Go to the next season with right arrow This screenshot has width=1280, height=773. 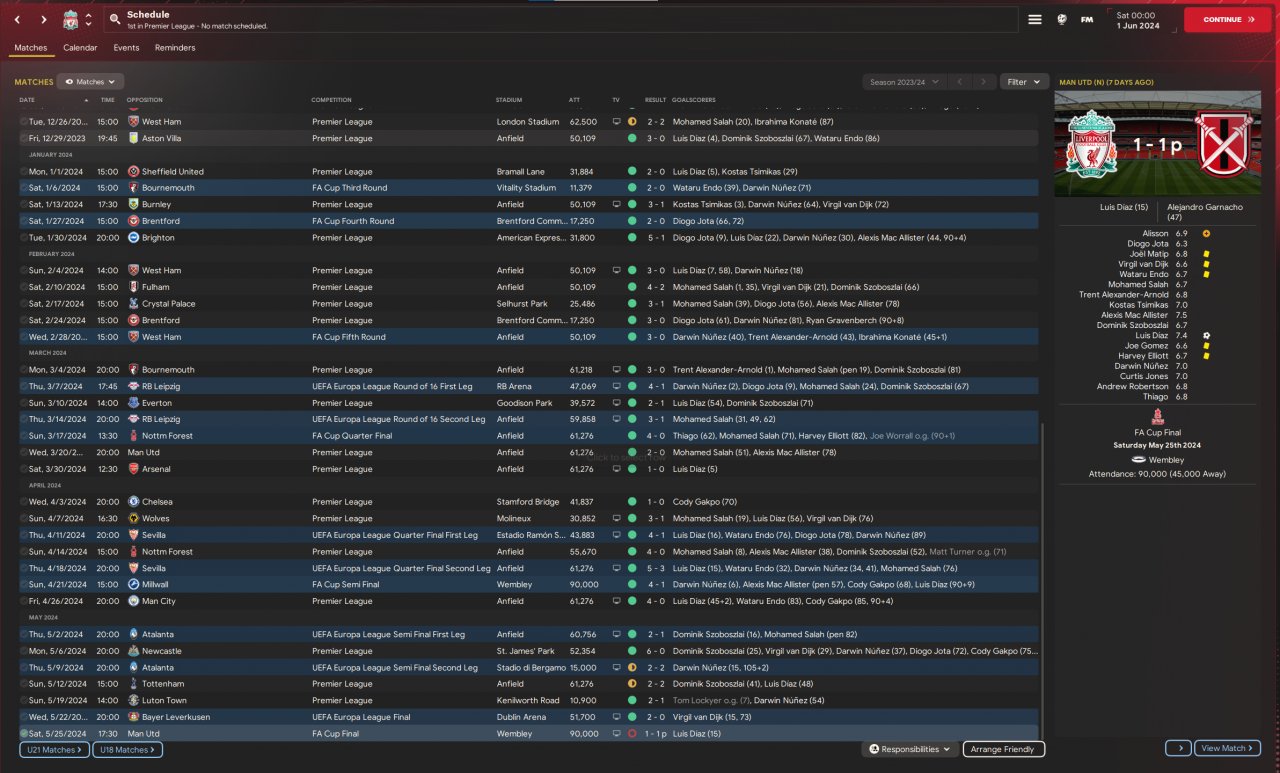point(985,82)
